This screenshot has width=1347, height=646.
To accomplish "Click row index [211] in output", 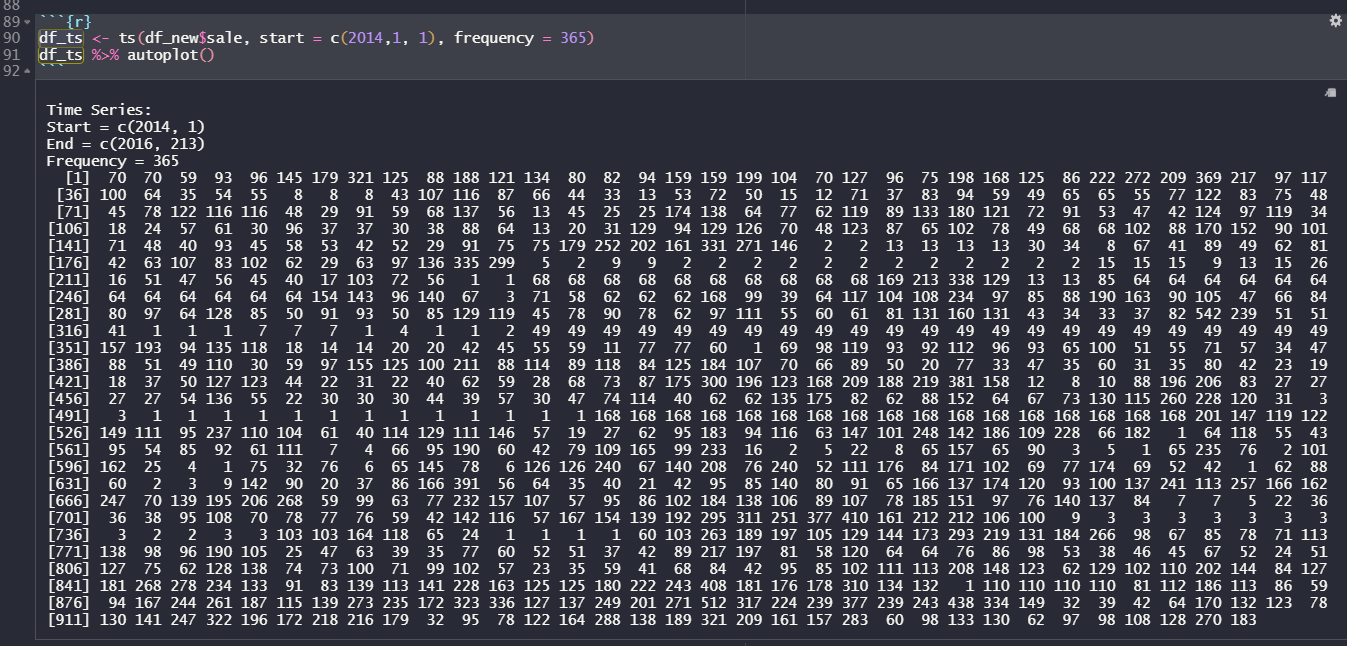I will (x=68, y=279).
